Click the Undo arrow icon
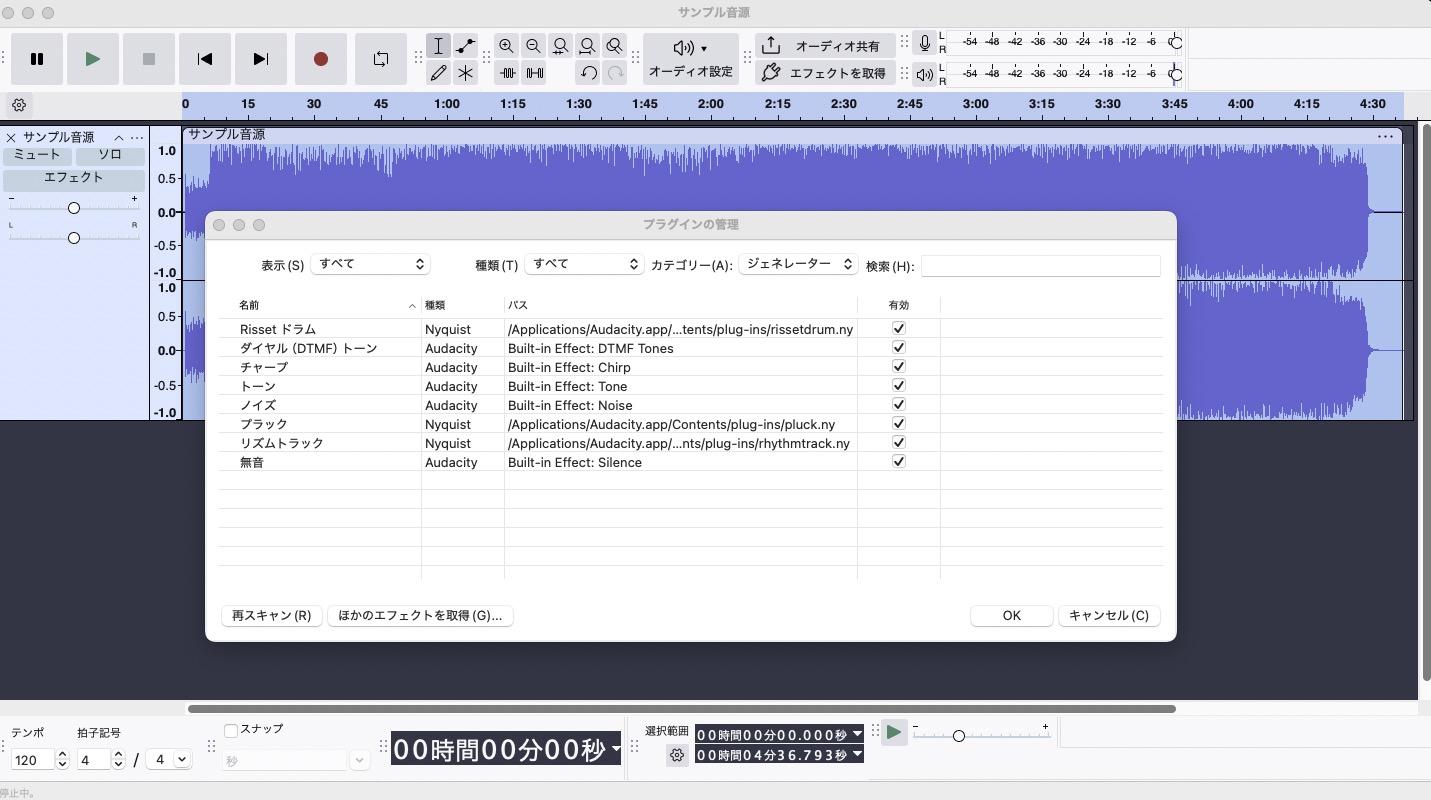Viewport: 1431px width, 800px height. click(588, 73)
